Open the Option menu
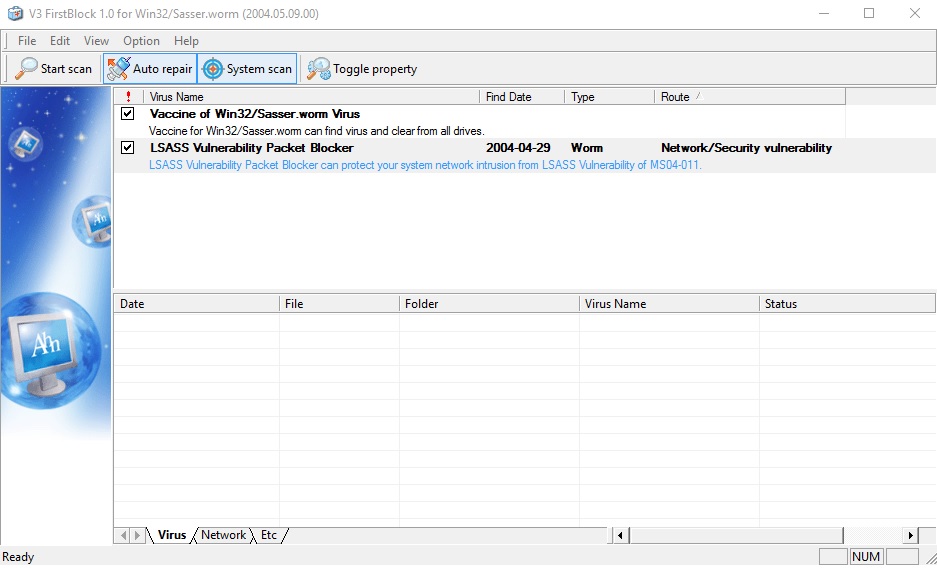 [x=141, y=41]
